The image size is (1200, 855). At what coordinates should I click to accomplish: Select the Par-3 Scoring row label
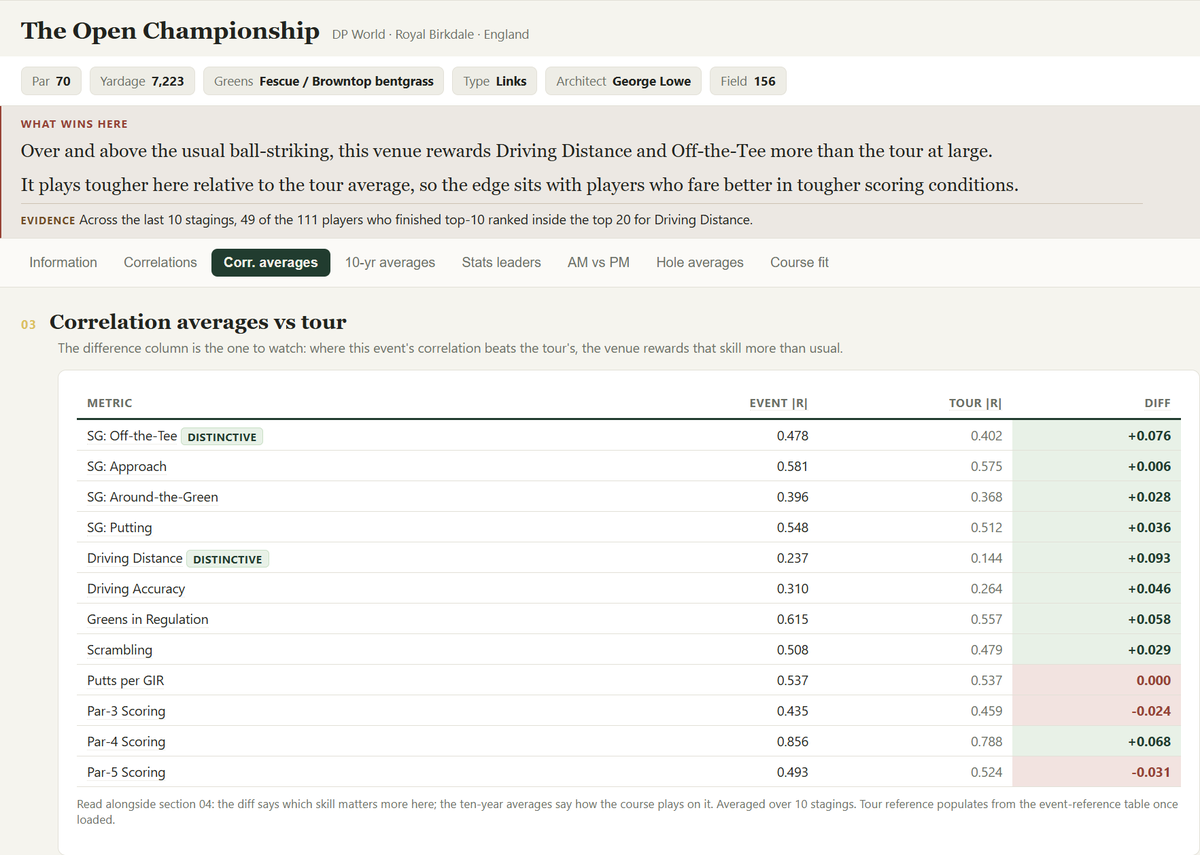pos(126,711)
